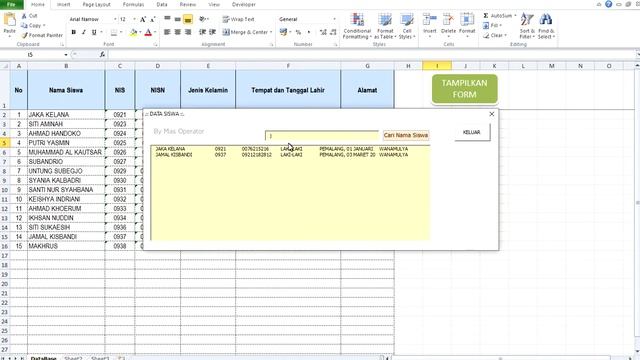Click the Fill icon in Editing group
This screenshot has height=360, width=640.
(486, 25)
